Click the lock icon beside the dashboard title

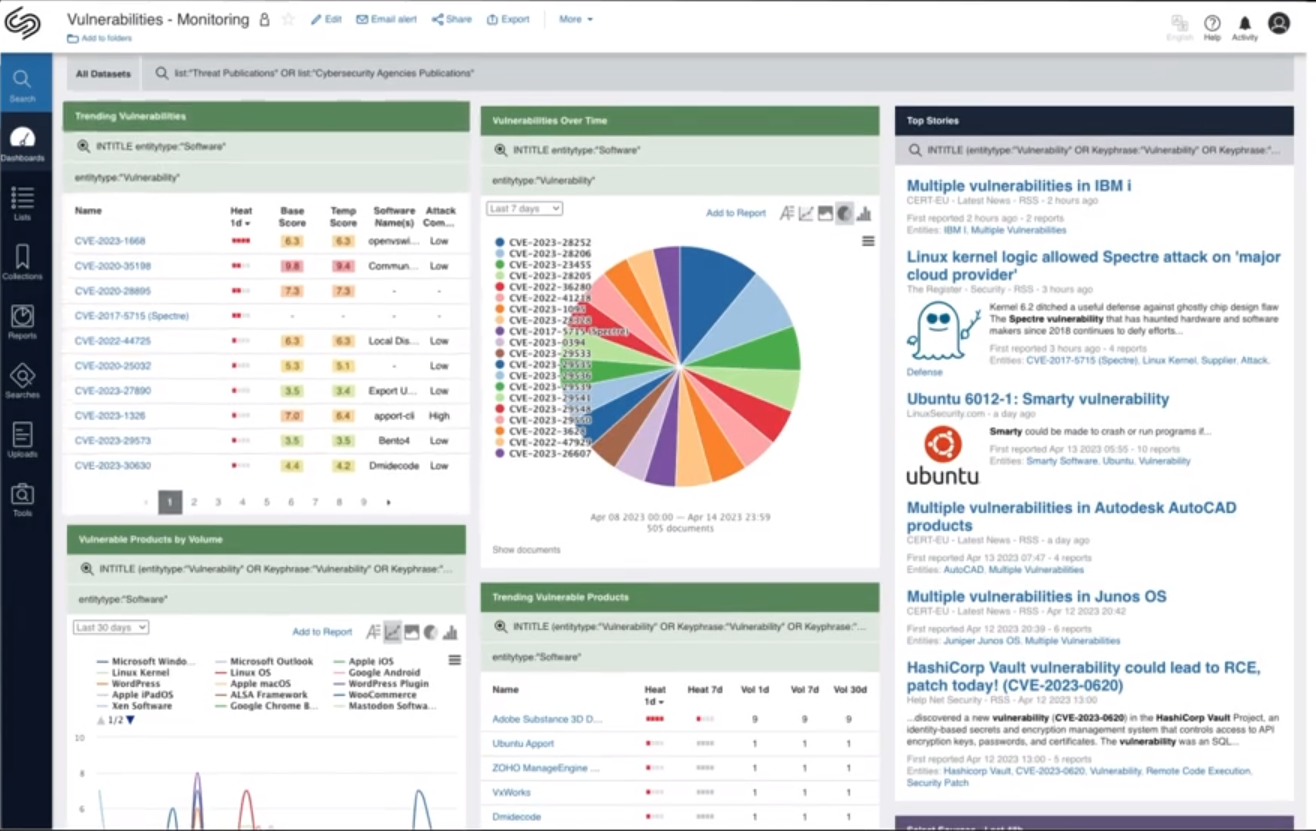coord(264,20)
